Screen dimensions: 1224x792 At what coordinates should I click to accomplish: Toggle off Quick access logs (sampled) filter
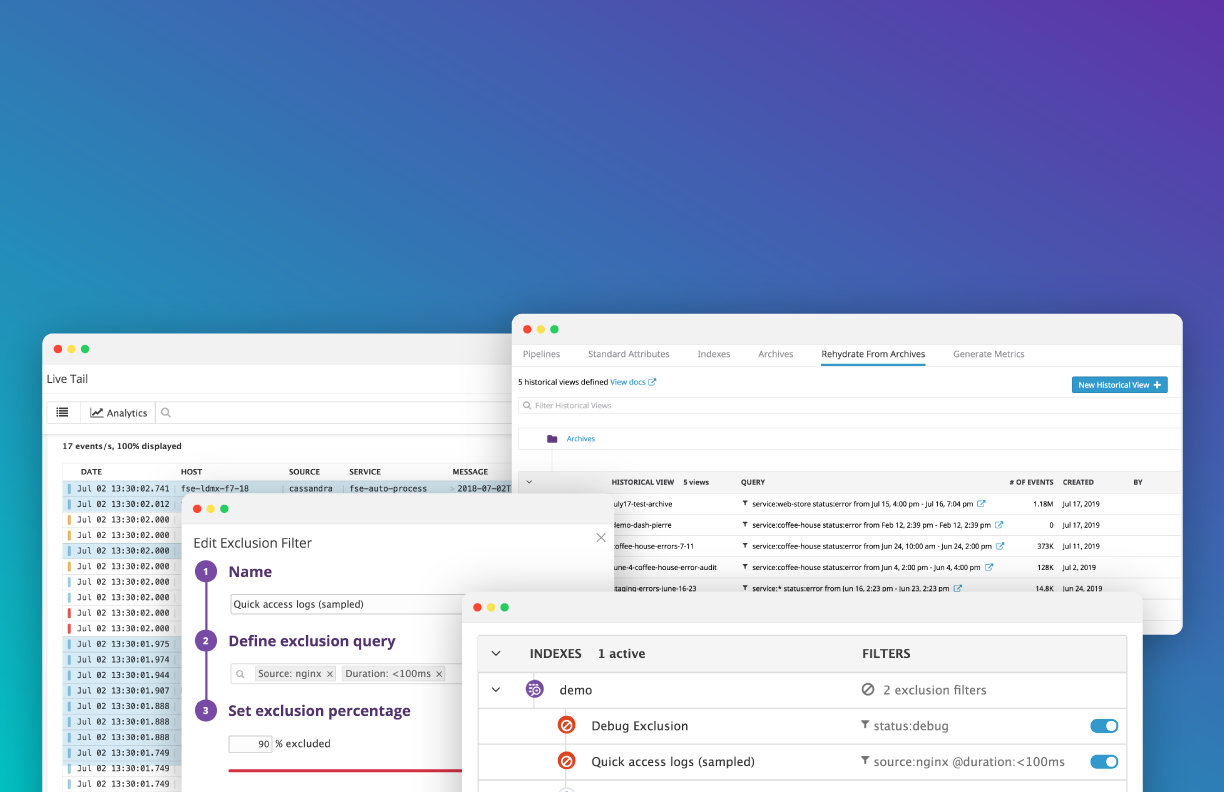pyautogui.click(x=1104, y=762)
